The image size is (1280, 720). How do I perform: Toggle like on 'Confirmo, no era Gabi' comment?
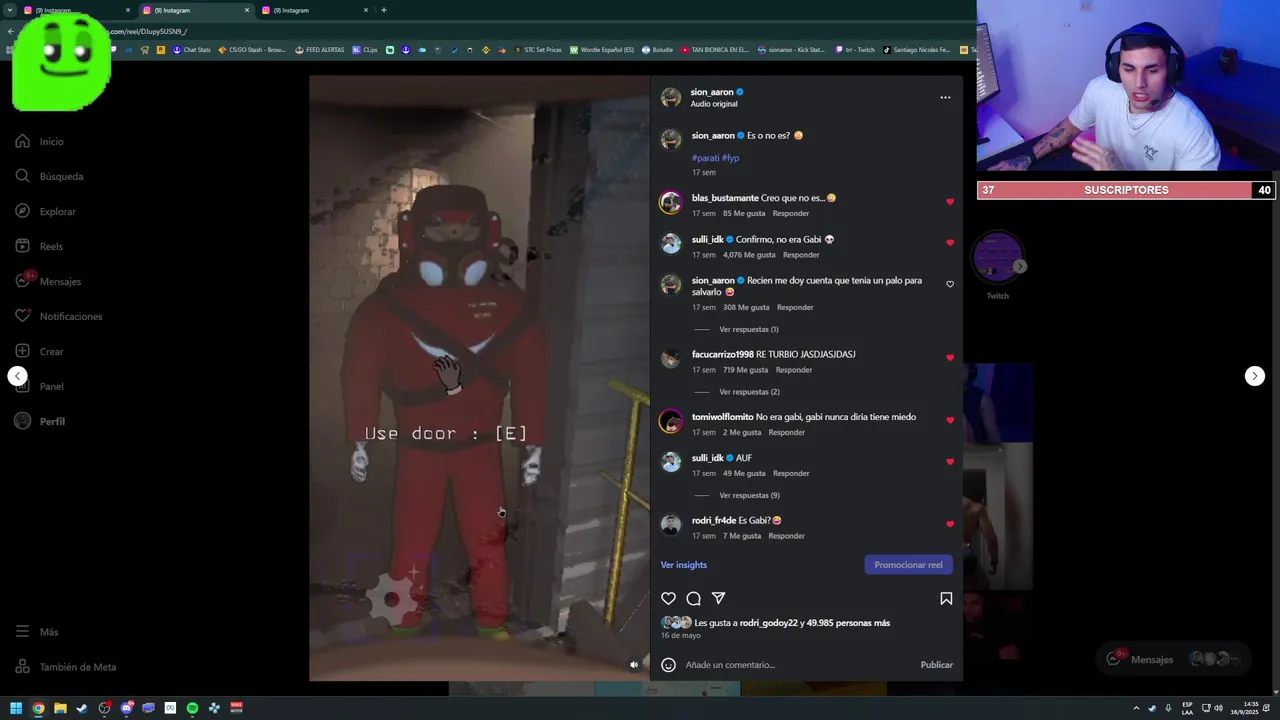pyautogui.click(x=950, y=243)
